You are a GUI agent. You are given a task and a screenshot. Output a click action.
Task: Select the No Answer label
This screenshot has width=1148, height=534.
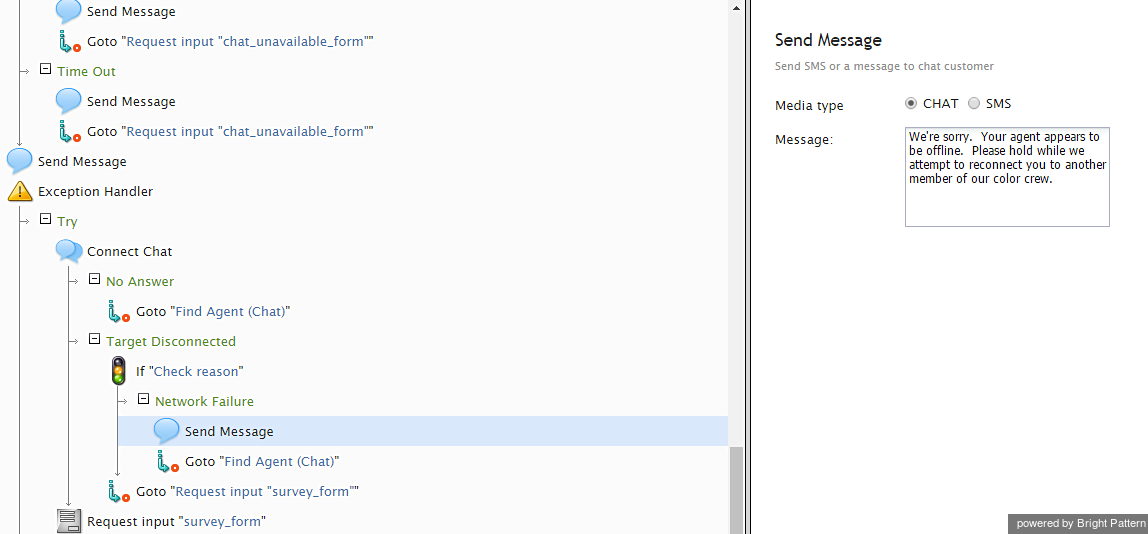pyautogui.click(x=140, y=282)
